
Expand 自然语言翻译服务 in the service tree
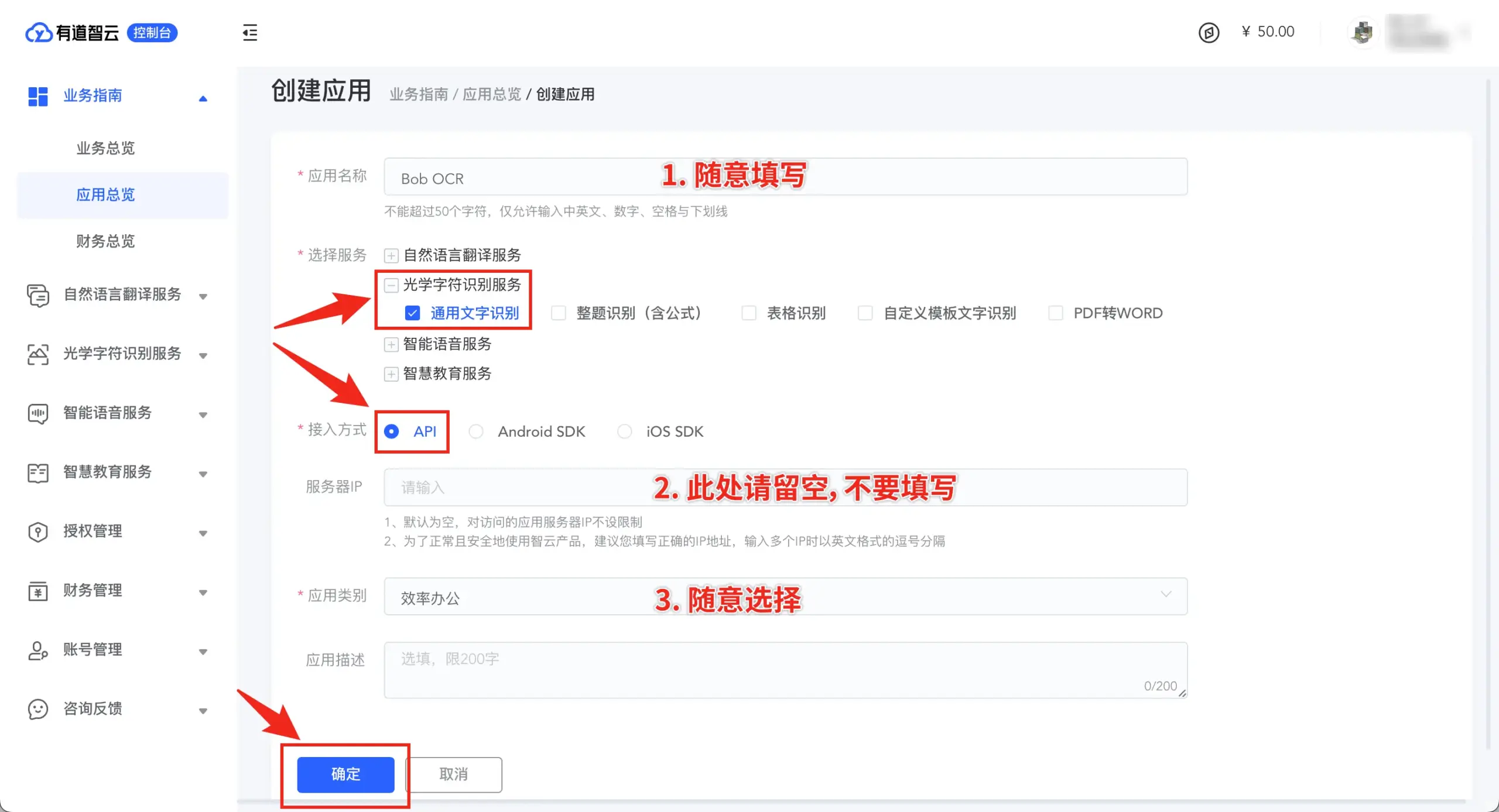pyautogui.click(x=391, y=256)
